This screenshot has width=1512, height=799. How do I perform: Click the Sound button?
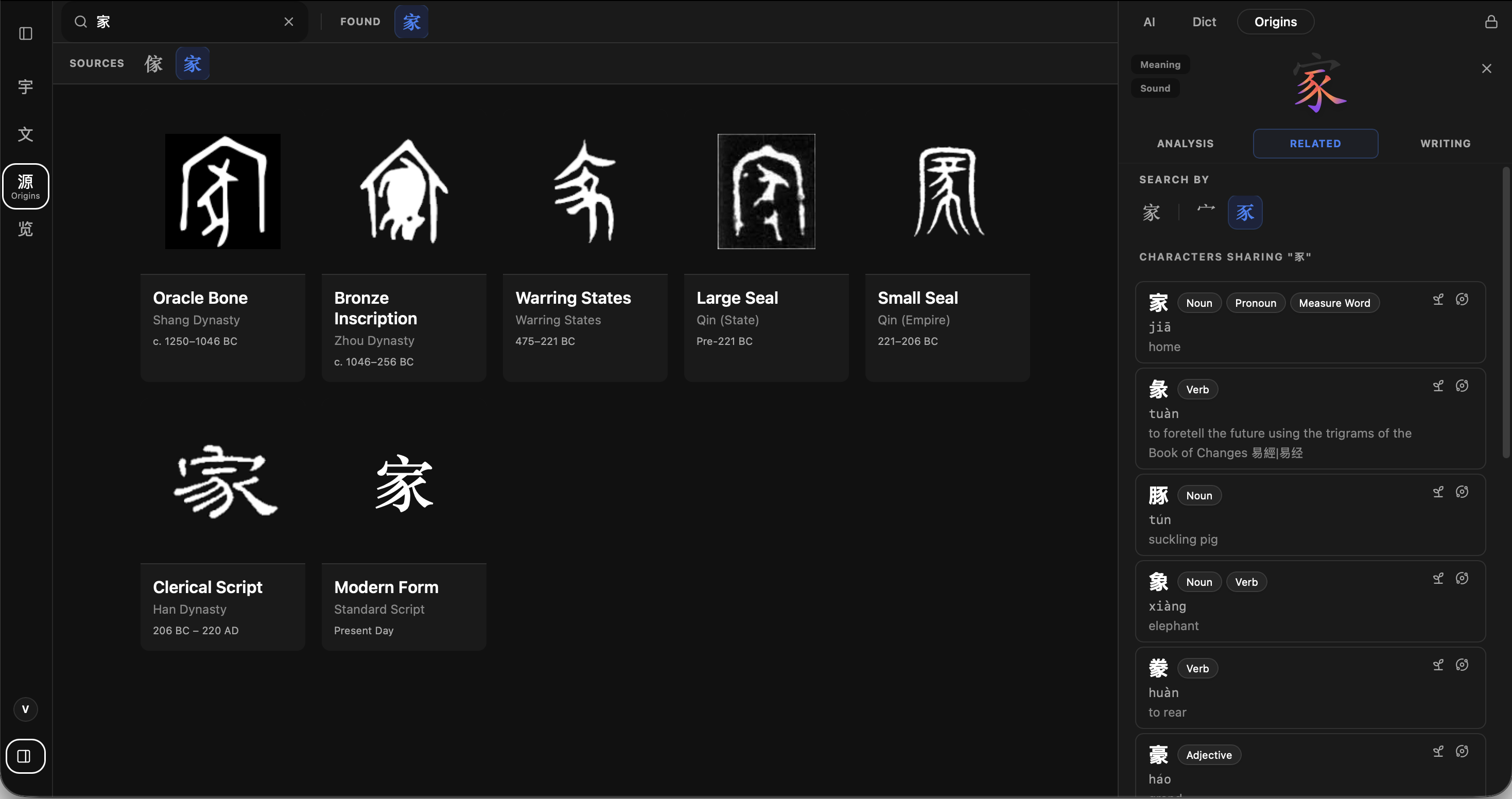click(x=1155, y=88)
